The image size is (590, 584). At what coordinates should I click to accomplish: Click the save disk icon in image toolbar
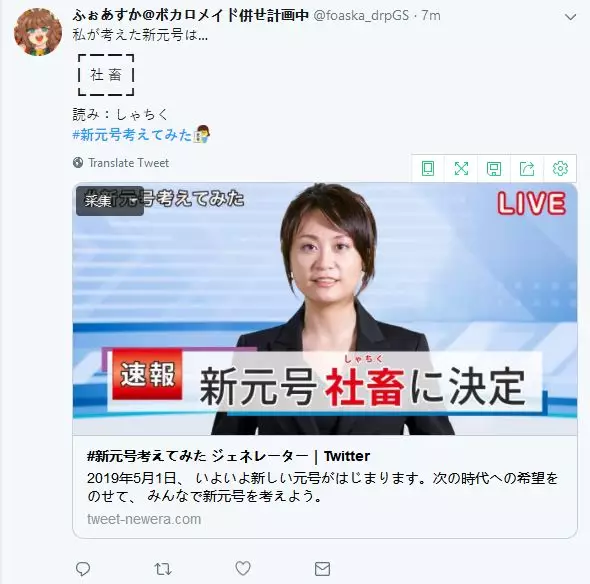pyautogui.click(x=494, y=168)
